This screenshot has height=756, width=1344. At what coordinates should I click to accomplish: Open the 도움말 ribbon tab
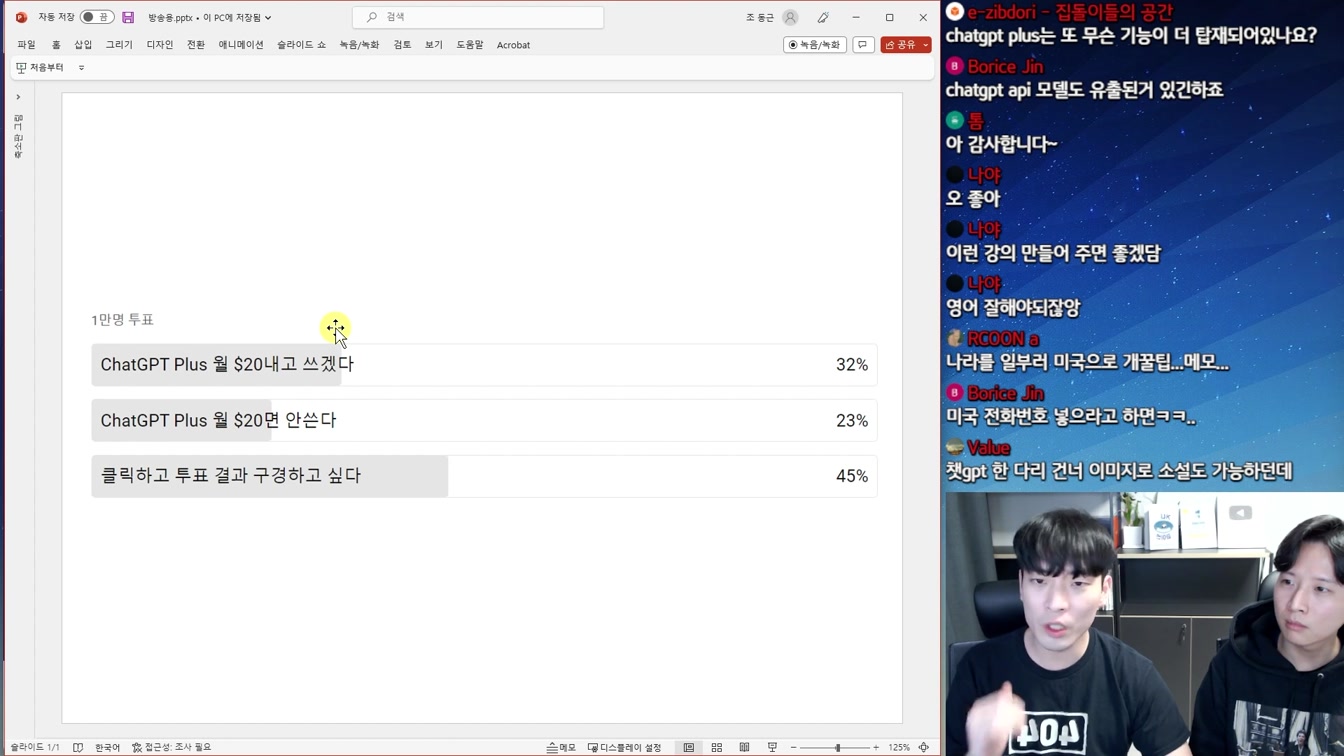click(x=470, y=45)
